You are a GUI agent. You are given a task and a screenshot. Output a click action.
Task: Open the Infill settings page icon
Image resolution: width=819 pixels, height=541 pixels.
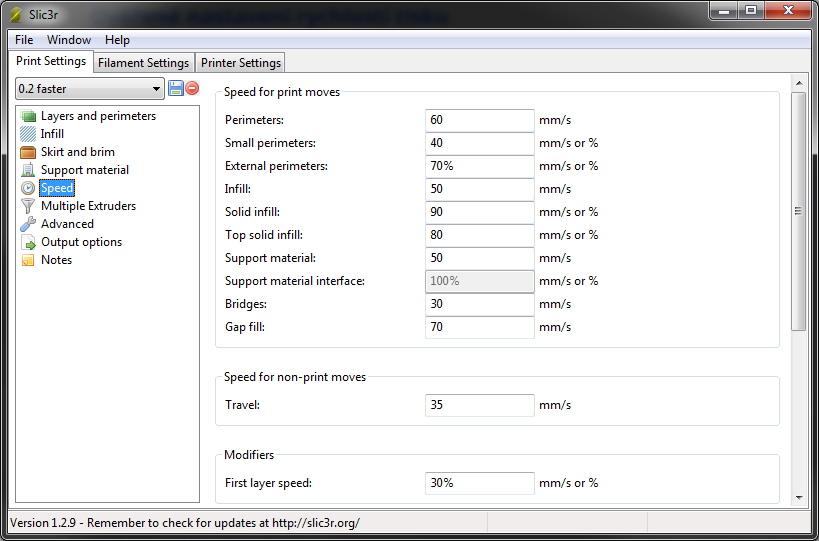[x=28, y=134]
